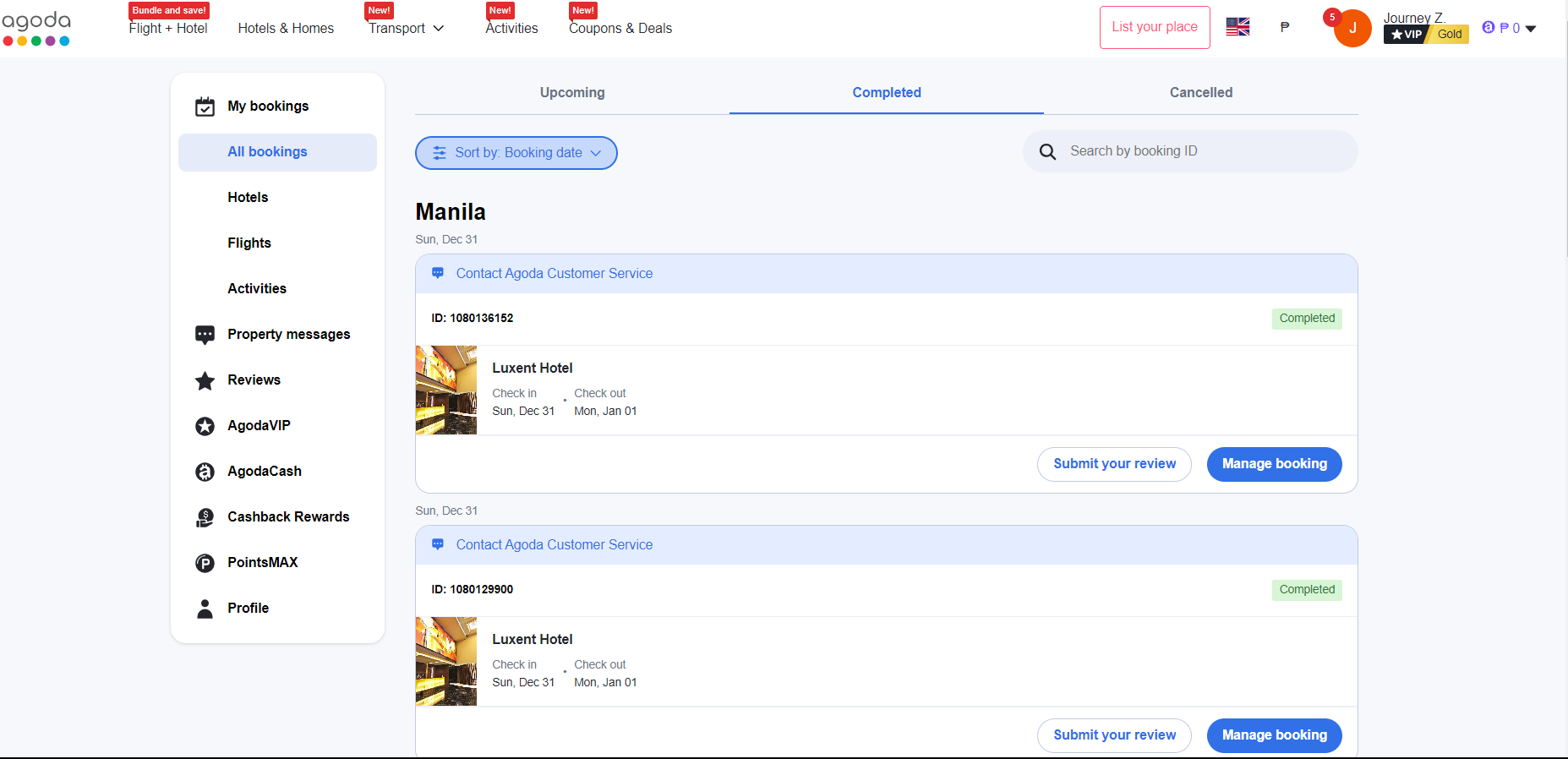Click the PointsMAX P icon
Viewport: 1568px width, 759px height.
tap(205, 563)
